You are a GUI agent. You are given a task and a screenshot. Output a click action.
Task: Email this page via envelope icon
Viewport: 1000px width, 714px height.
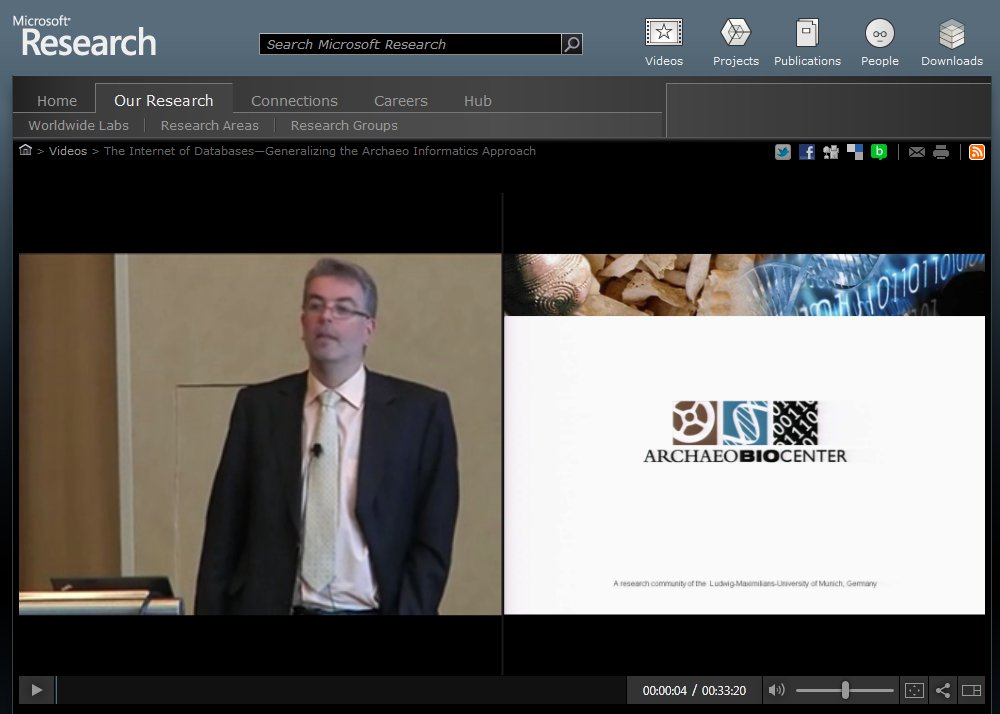[x=916, y=152]
